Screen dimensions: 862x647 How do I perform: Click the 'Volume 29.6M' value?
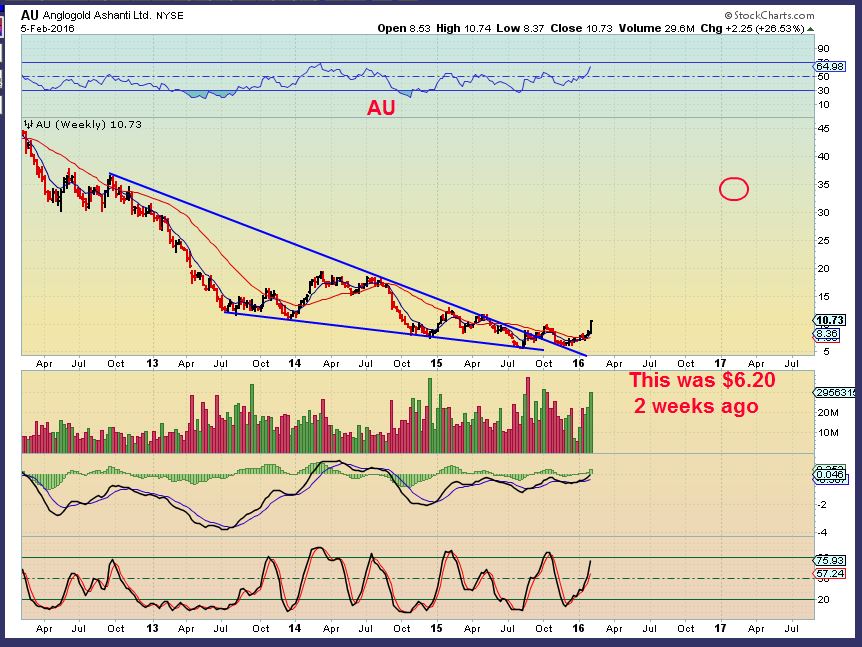coord(656,28)
